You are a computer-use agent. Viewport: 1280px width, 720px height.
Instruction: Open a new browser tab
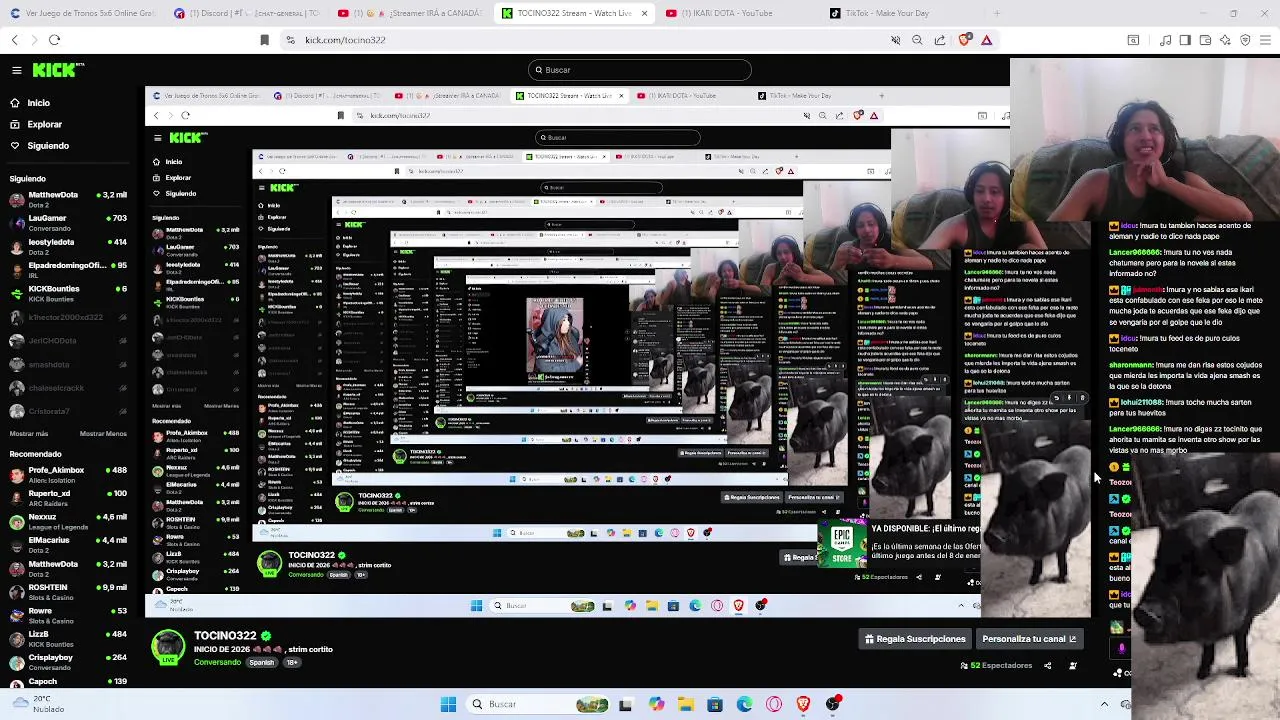click(x=998, y=13)
